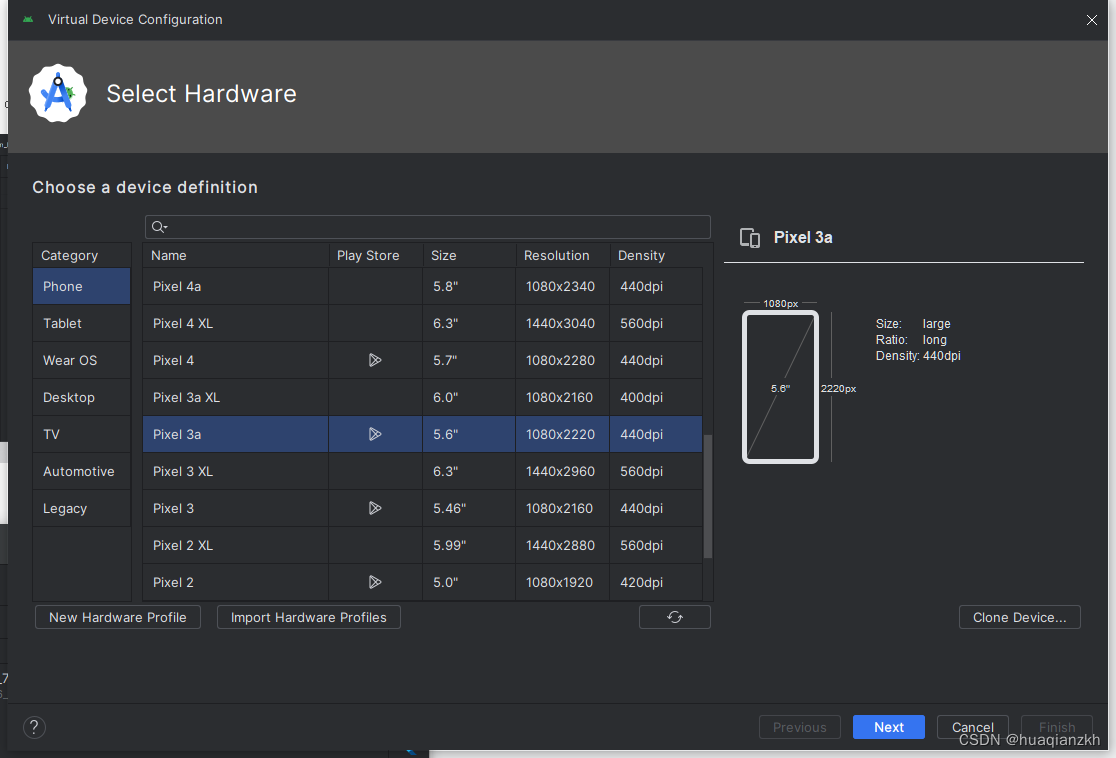This screenshot has height=758, width=1116.
Task: Click the help question mark icon
Action: pyautogui.click(x=34, y=727)
